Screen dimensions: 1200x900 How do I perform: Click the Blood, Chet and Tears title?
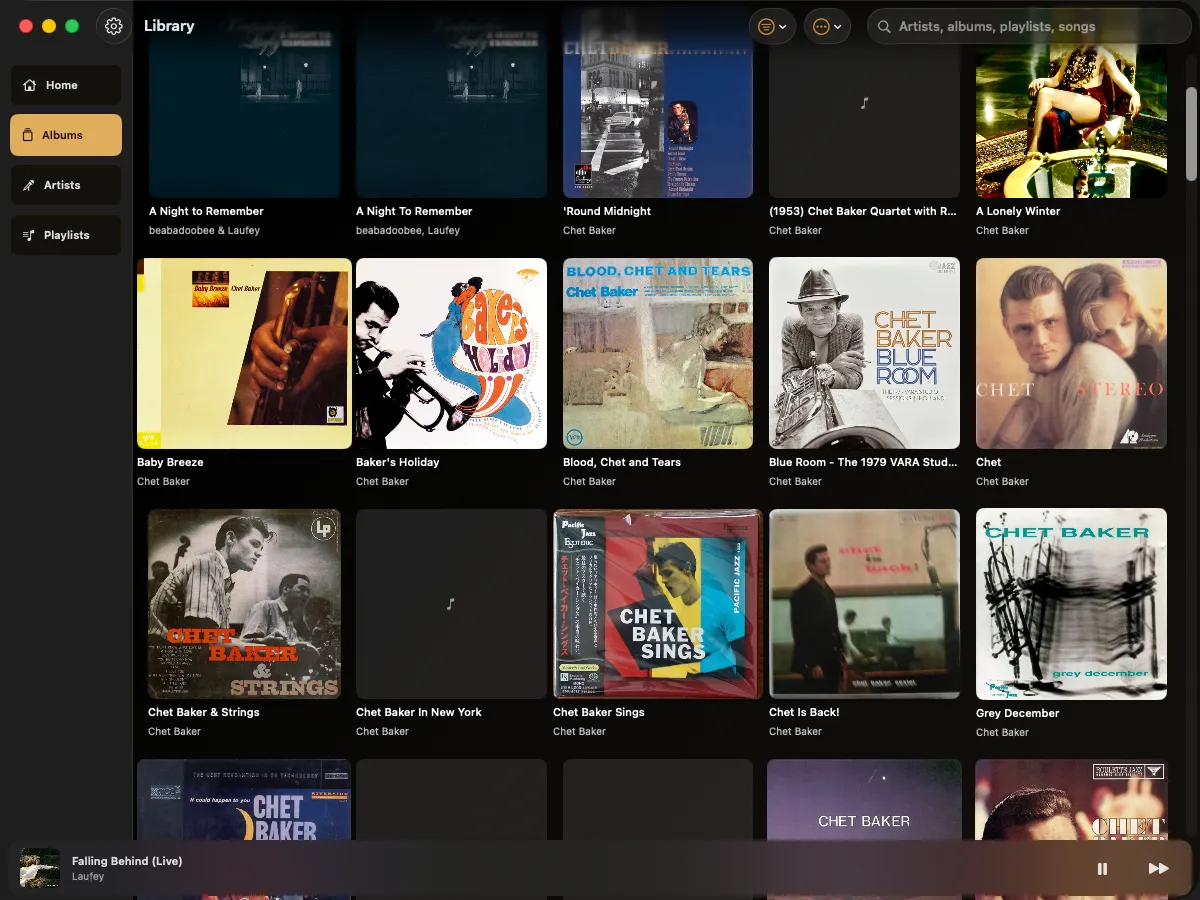point(622,462)
